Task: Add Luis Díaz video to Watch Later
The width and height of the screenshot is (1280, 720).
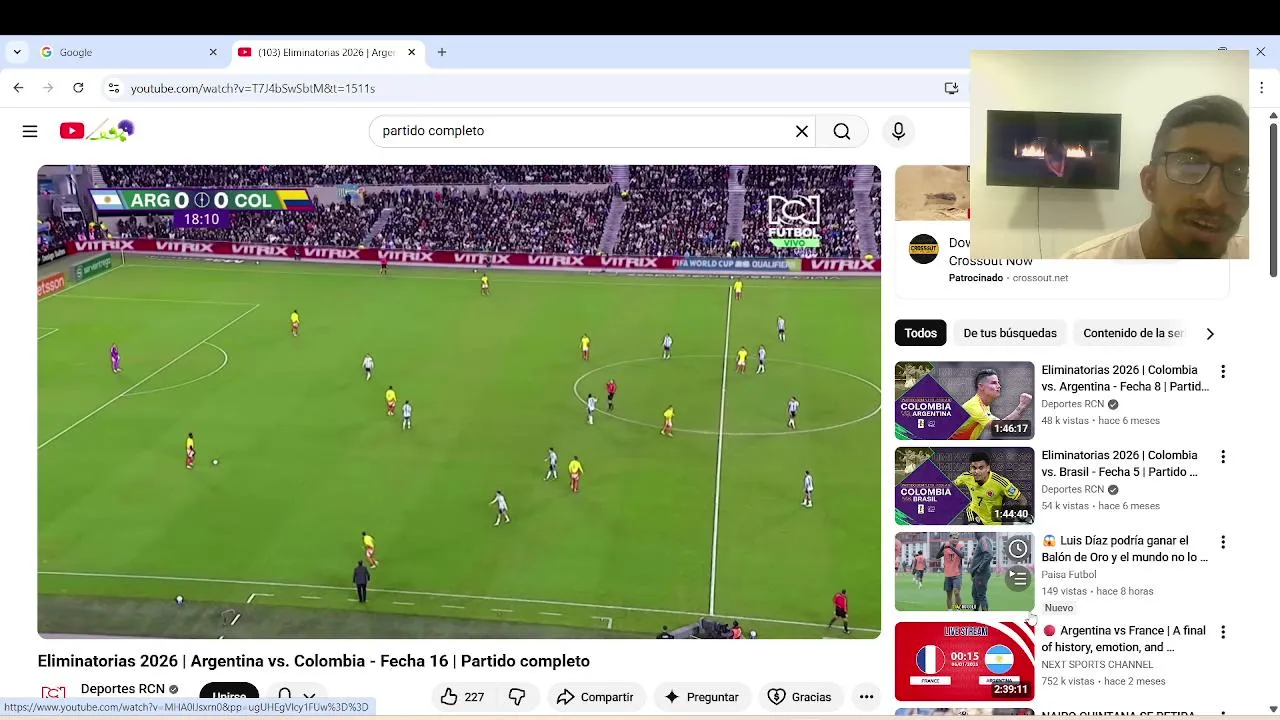Action: click(x=1017, y=548)
